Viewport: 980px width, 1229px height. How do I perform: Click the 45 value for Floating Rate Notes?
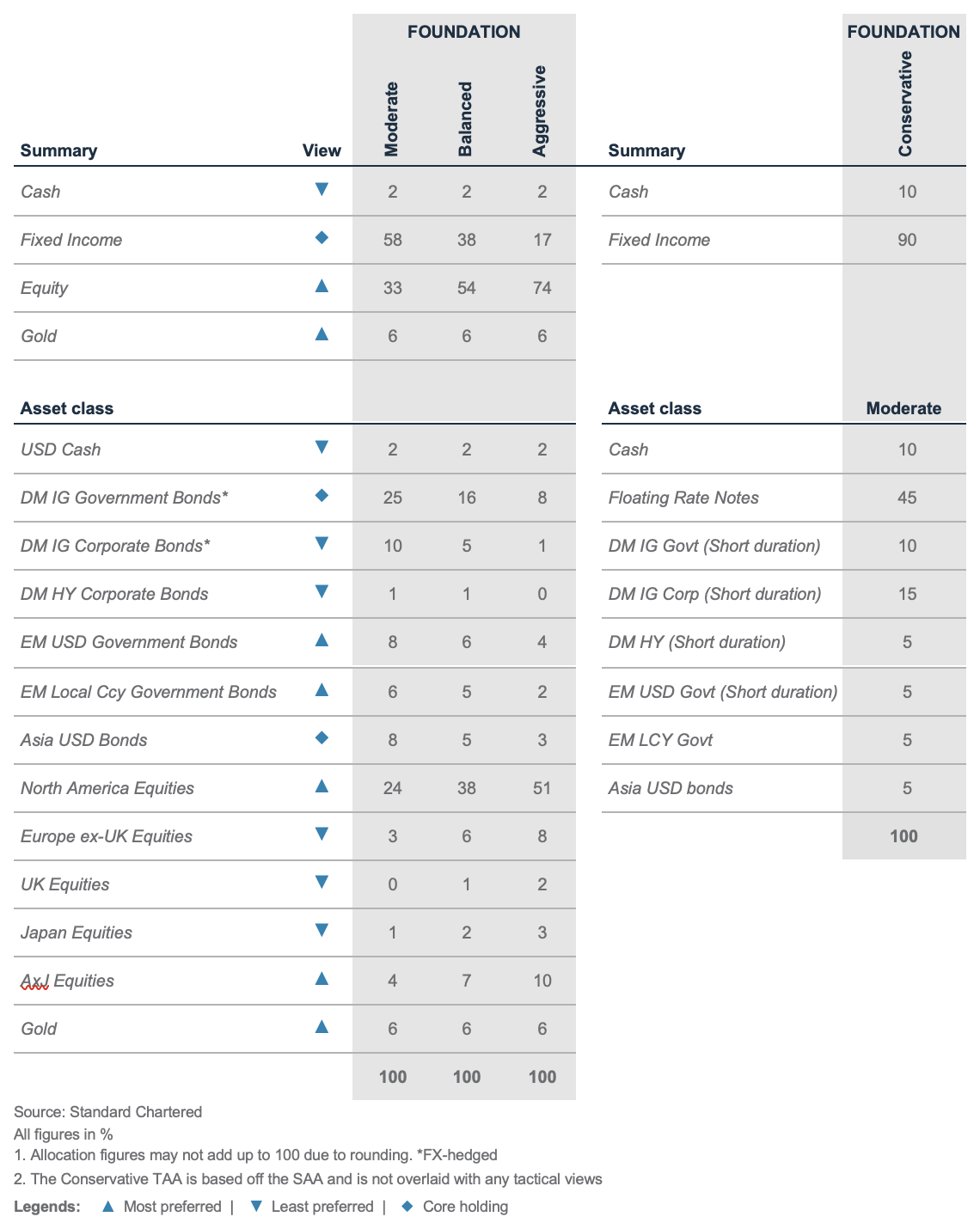pos(907,498)
